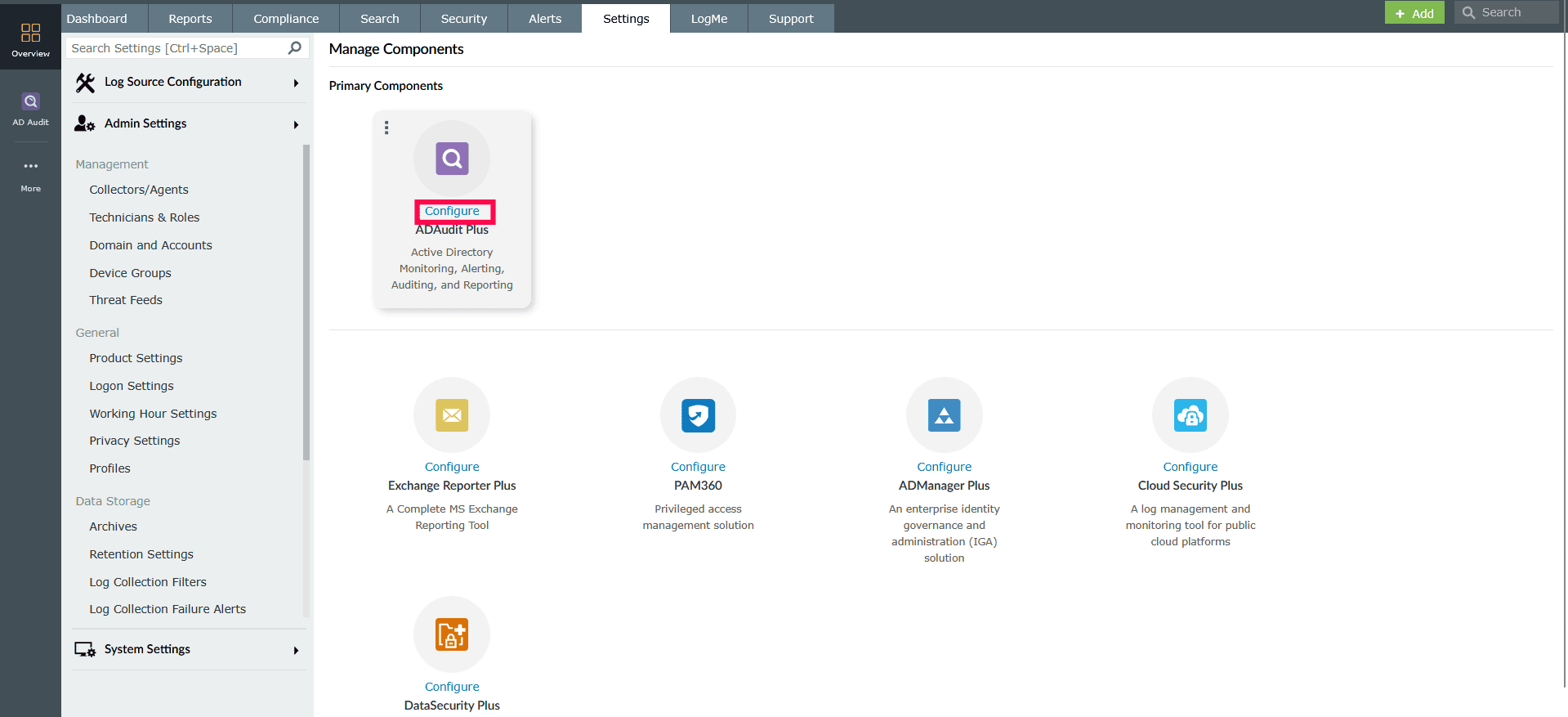This screenshot has width=1568, height=717.
Task: Open the Alerts tab
Action: click(545, 19)
